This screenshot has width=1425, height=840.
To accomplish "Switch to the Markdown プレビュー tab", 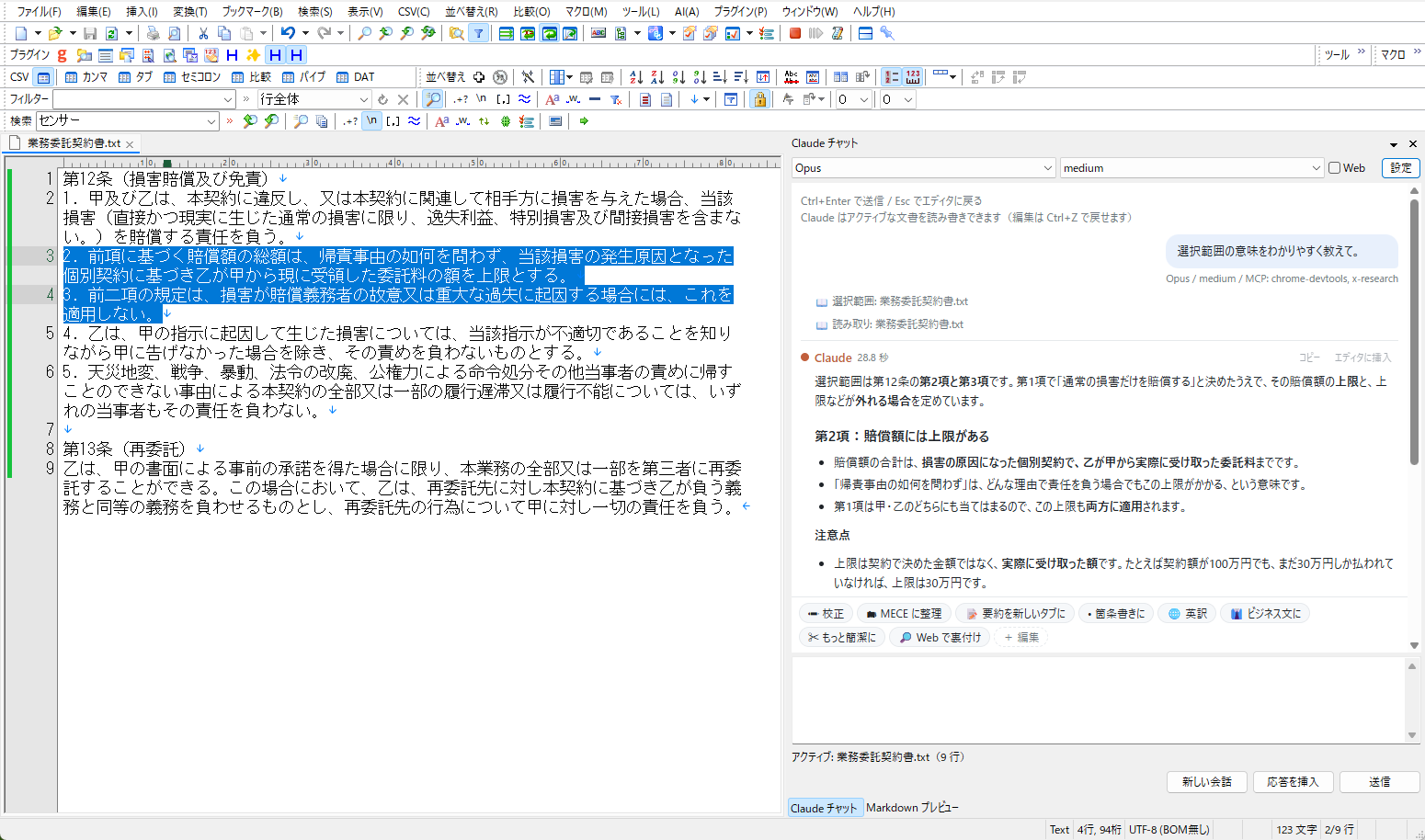I will click(x=912, y=808).
